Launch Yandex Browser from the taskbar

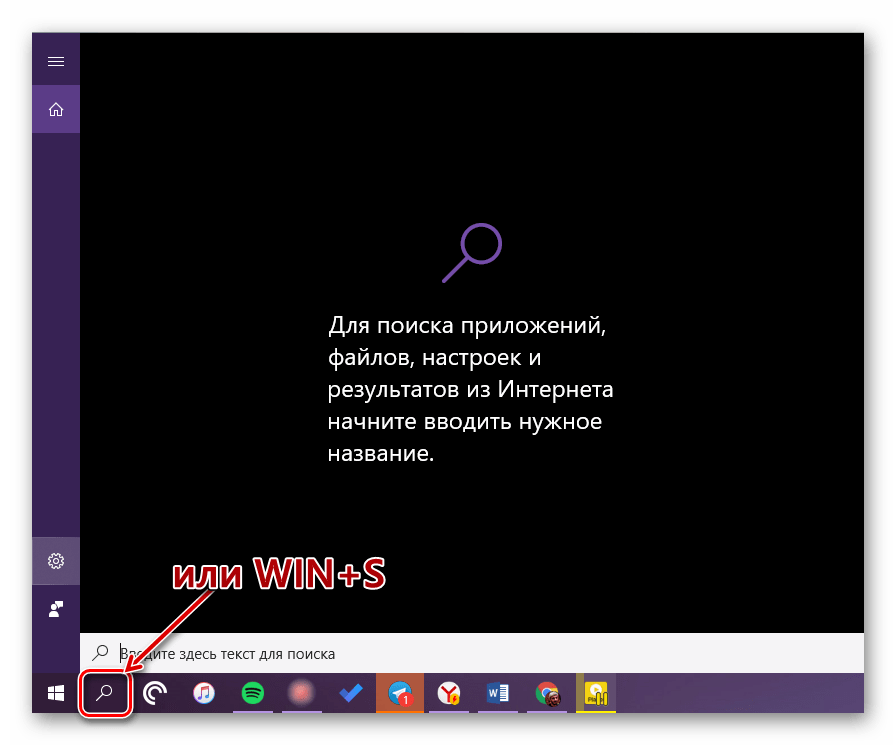[x=449, y=693]
